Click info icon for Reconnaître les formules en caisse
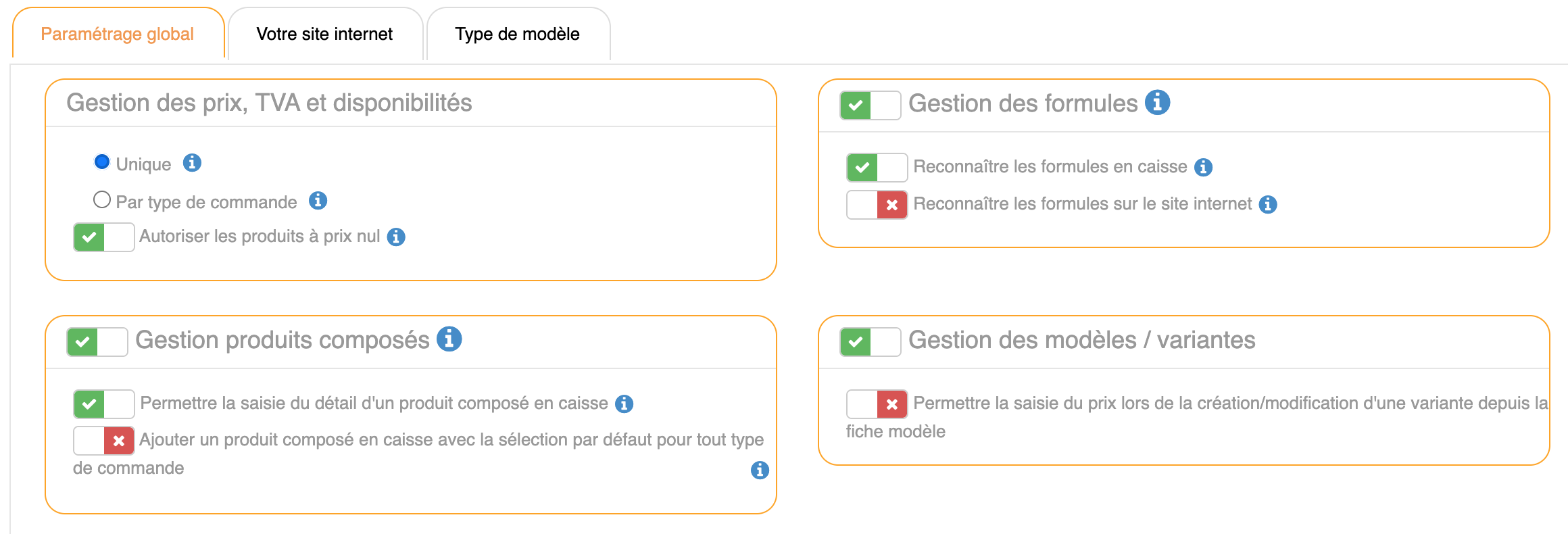Viewport: 1568px width, 534px height. 1203,167
